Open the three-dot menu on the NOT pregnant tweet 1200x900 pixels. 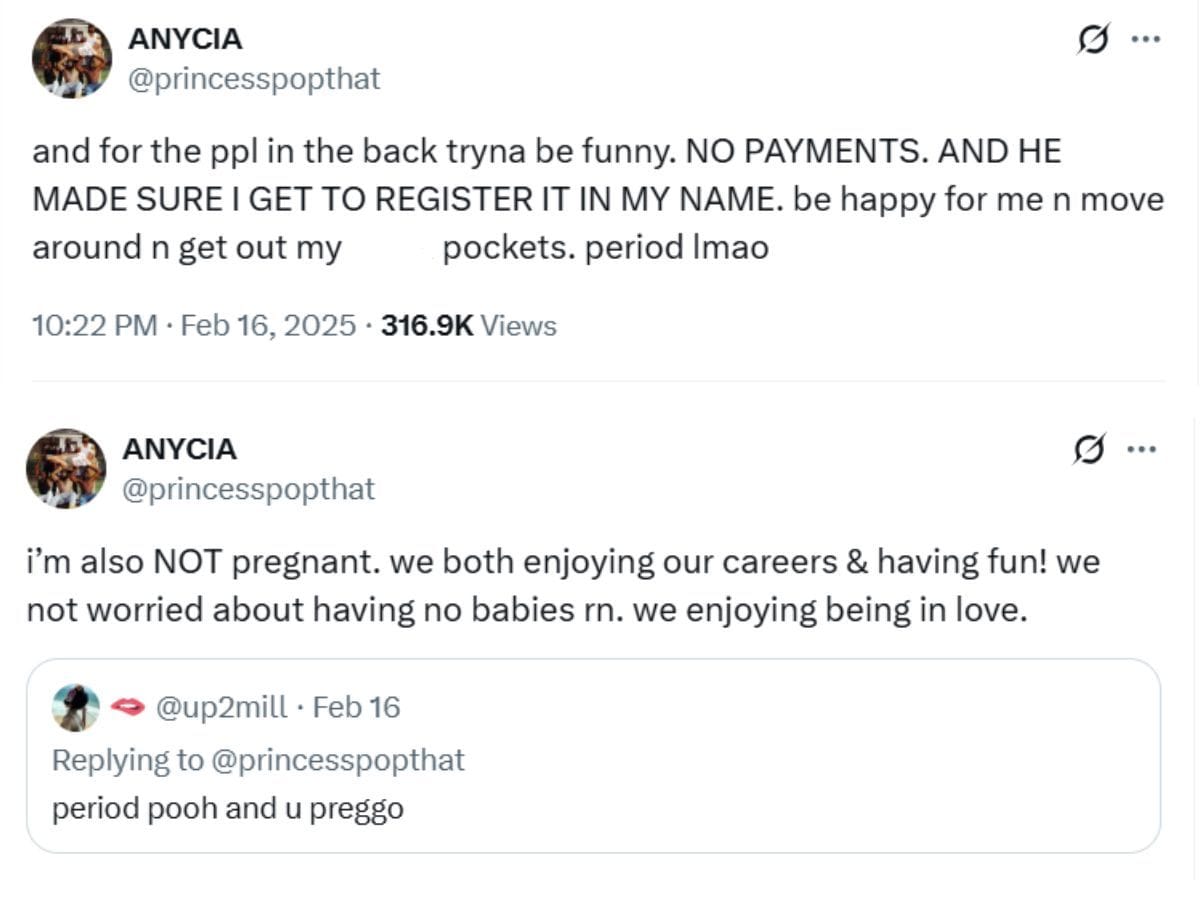1141,450
